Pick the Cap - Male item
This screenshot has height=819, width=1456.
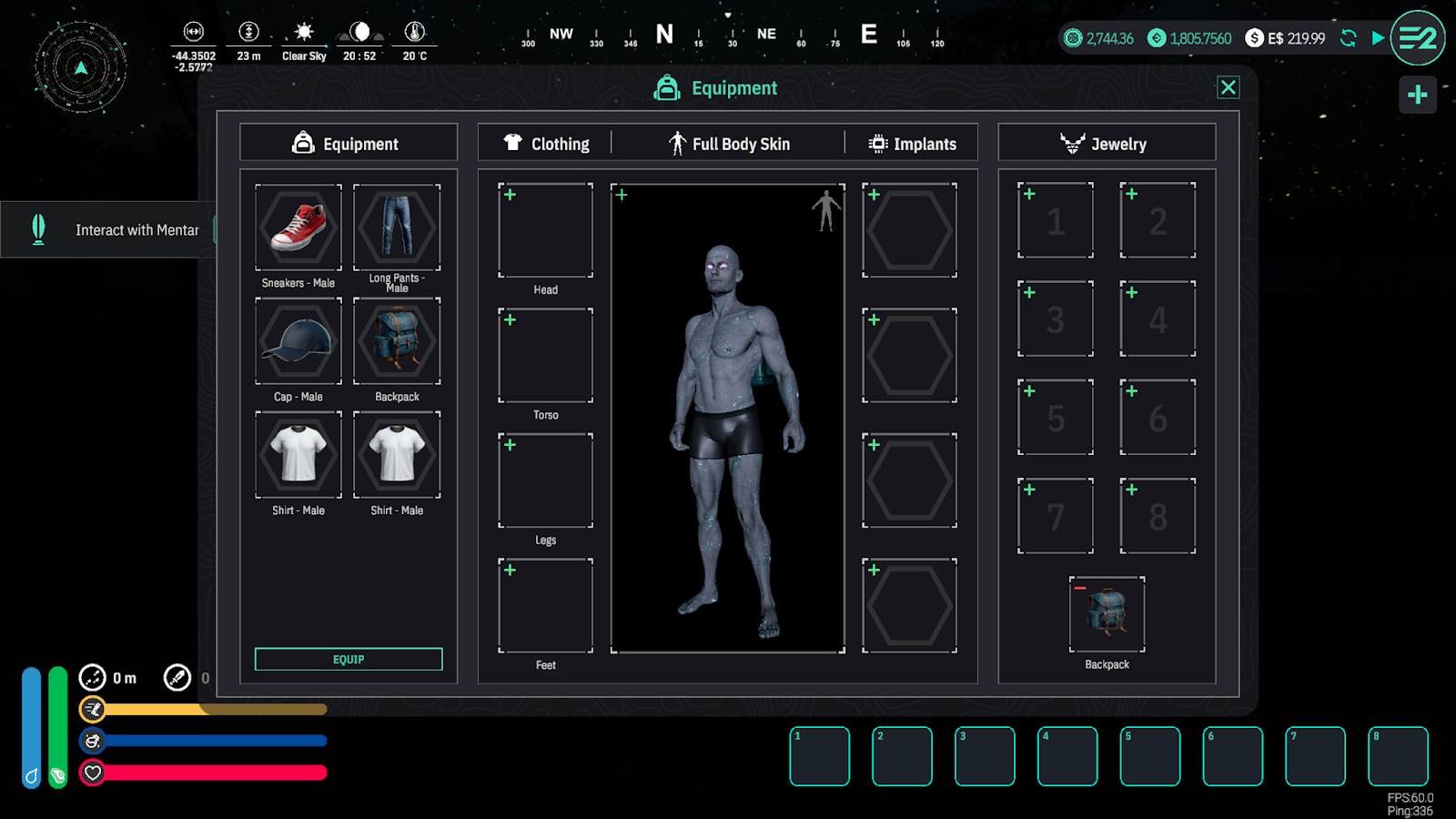(298, 341)
